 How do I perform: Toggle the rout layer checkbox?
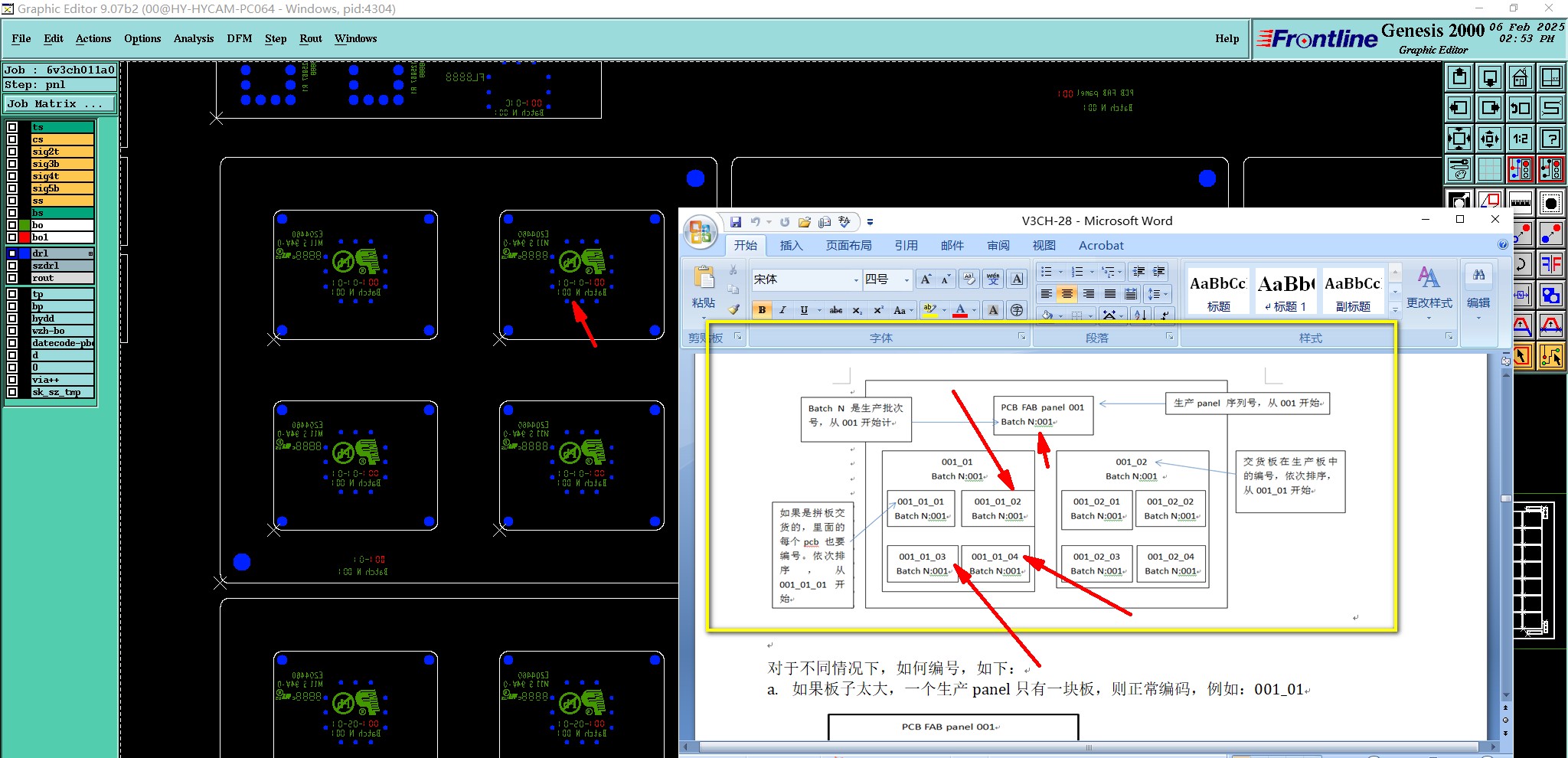point(12,278)
